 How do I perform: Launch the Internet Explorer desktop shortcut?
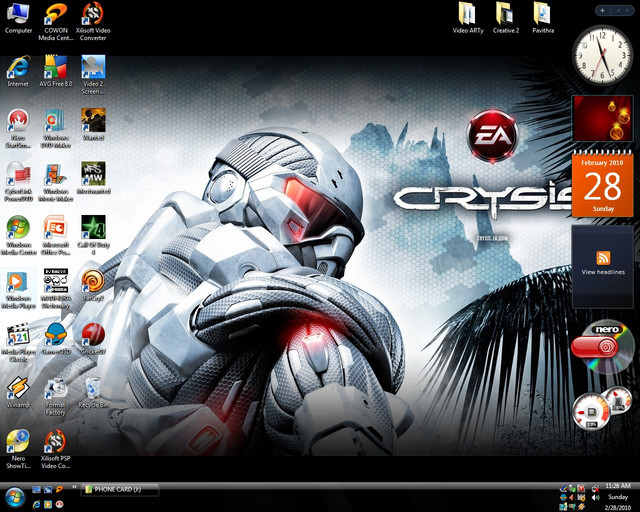[18, 71]
